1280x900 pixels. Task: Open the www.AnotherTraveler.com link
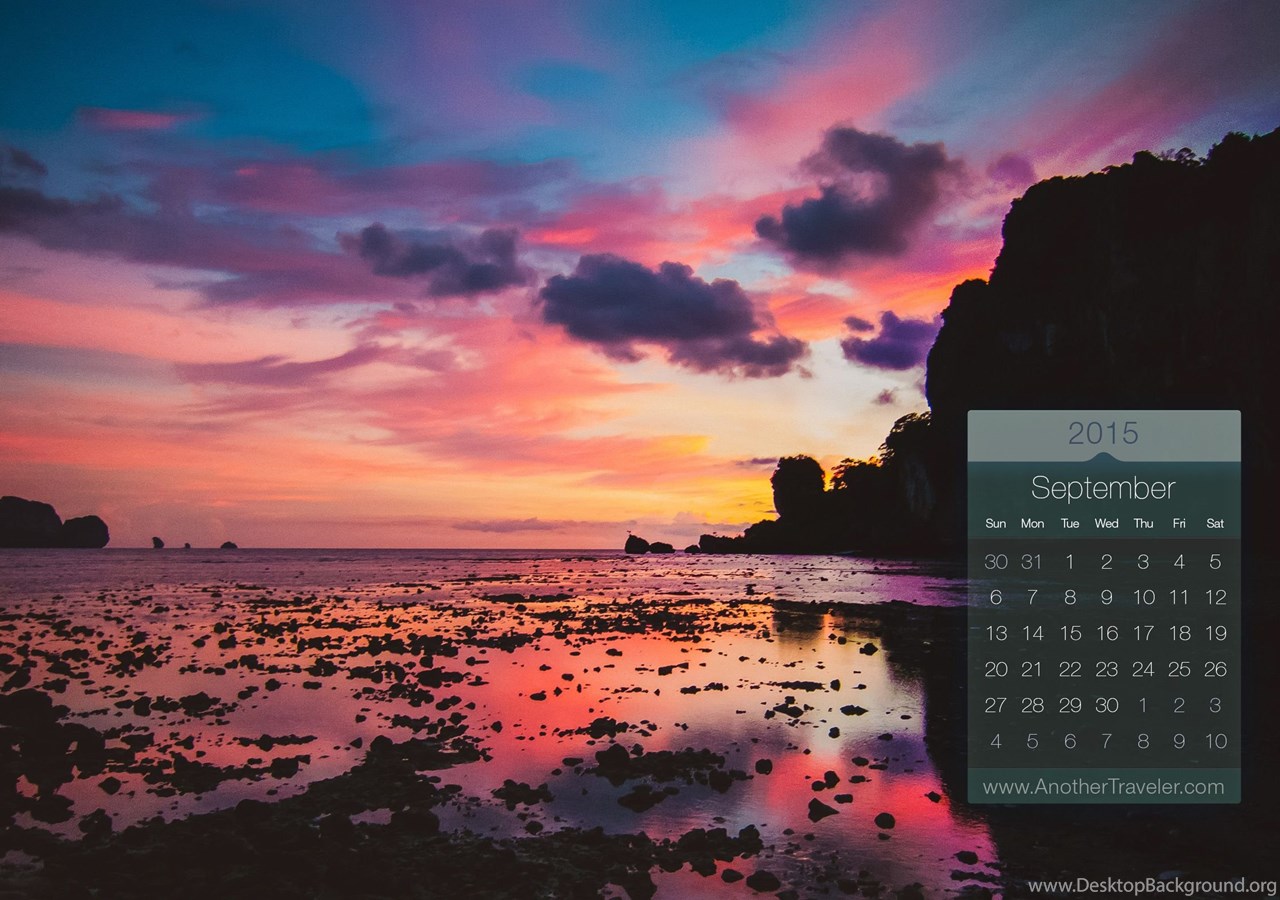point(1103,787)
